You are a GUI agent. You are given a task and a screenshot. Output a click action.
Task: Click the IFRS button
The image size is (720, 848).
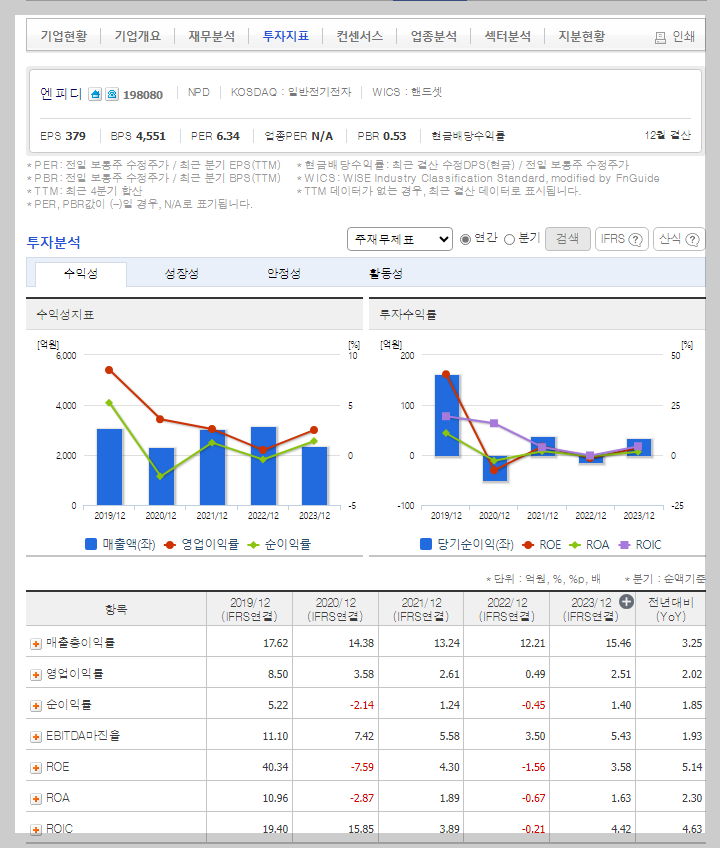[621, 238]
